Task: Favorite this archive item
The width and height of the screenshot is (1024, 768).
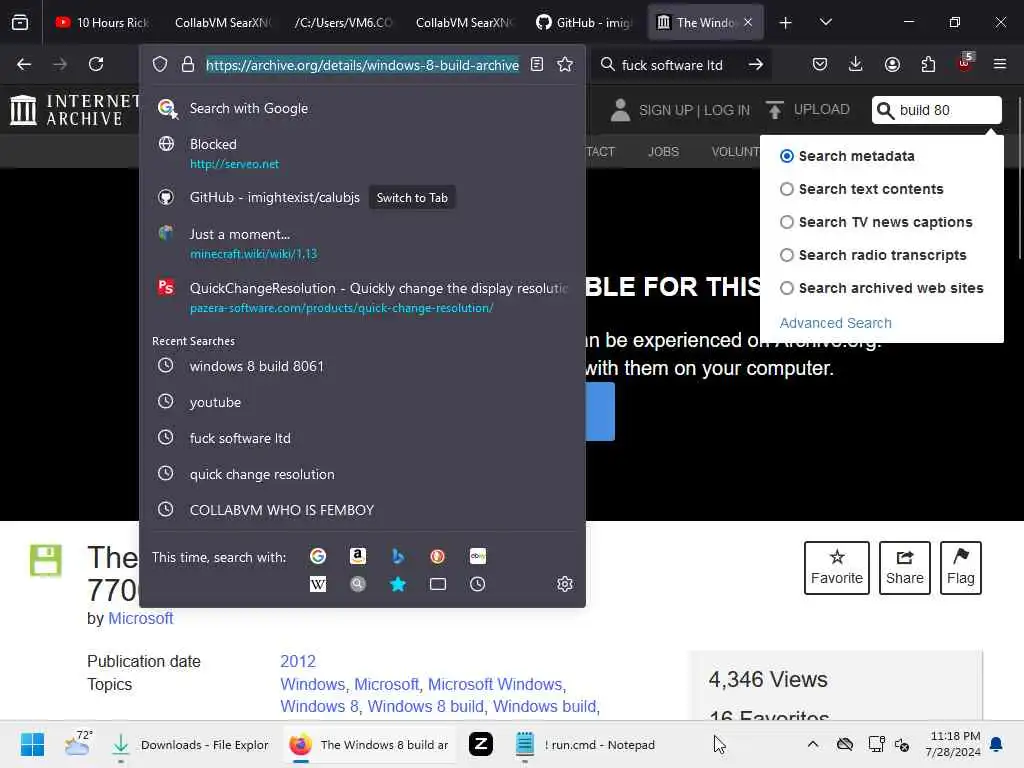Action: [837, 568]
